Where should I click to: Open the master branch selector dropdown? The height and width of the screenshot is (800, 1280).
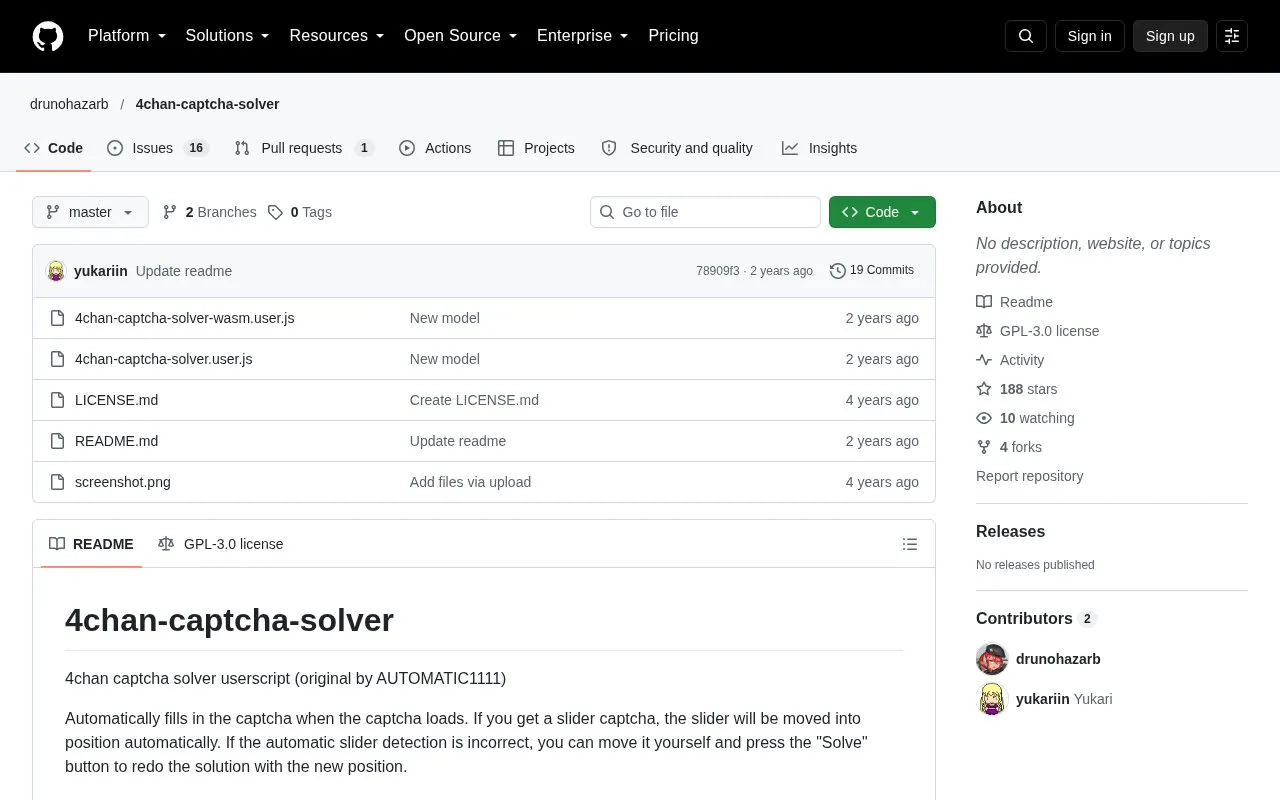tap(90, 212)
